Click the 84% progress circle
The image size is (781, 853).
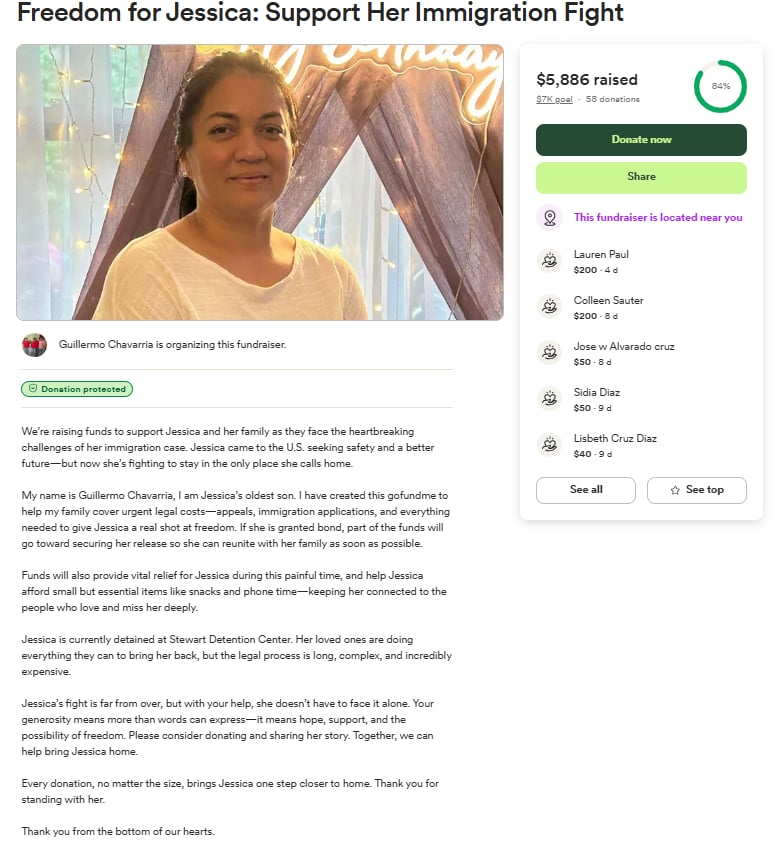click(720, 86)
